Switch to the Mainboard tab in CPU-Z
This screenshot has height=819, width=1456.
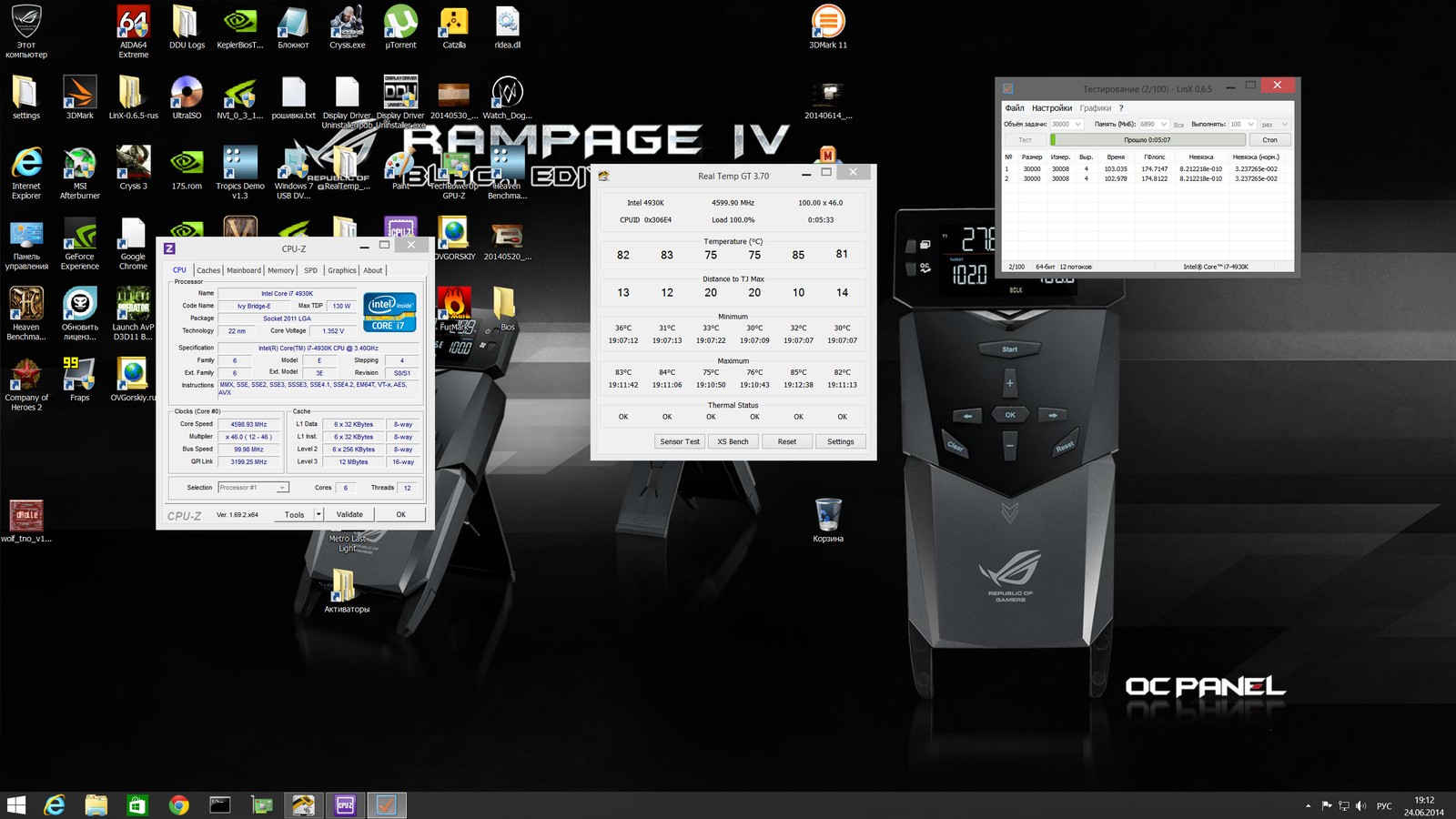tap(244, 270)
